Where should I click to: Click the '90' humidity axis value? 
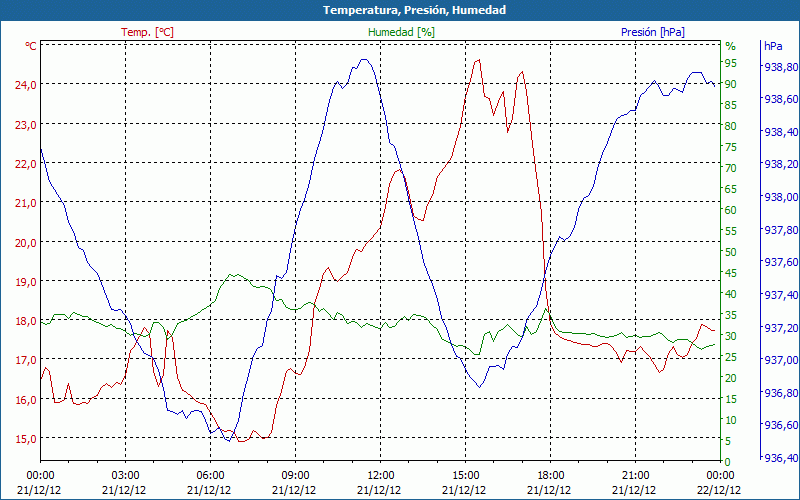(731, 84)
